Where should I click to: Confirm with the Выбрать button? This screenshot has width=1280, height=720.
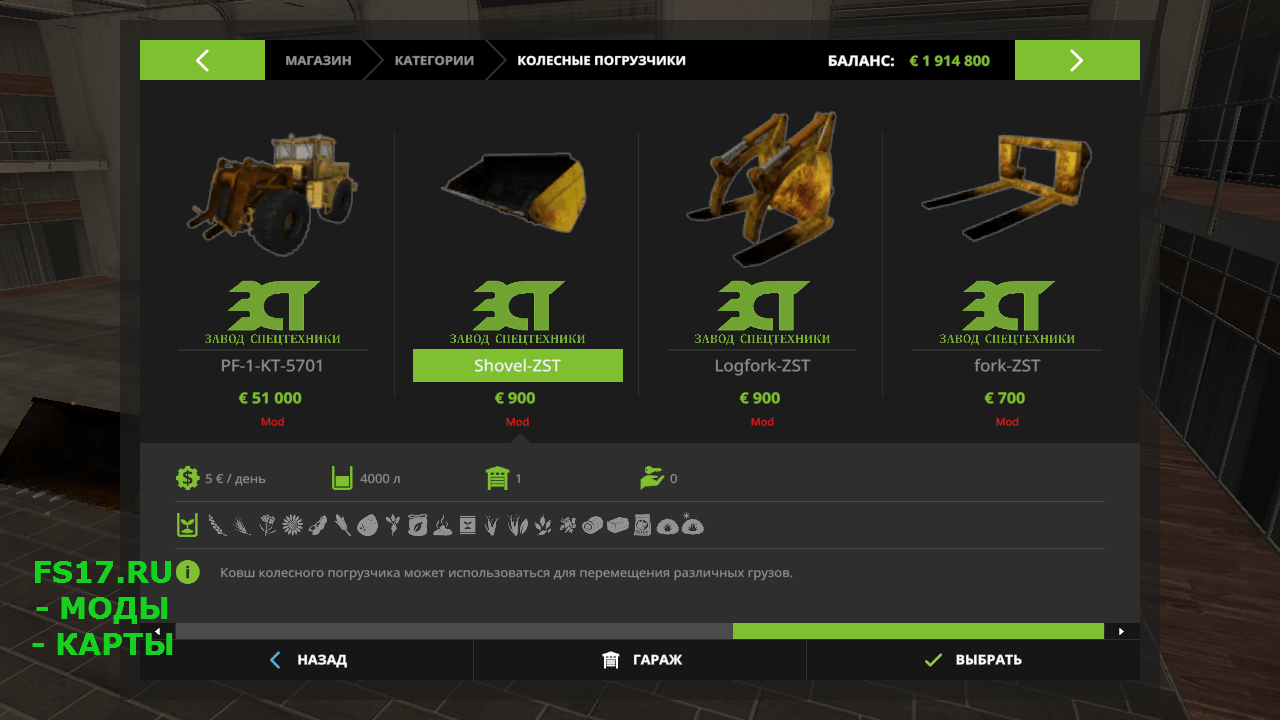pos(973,660)
